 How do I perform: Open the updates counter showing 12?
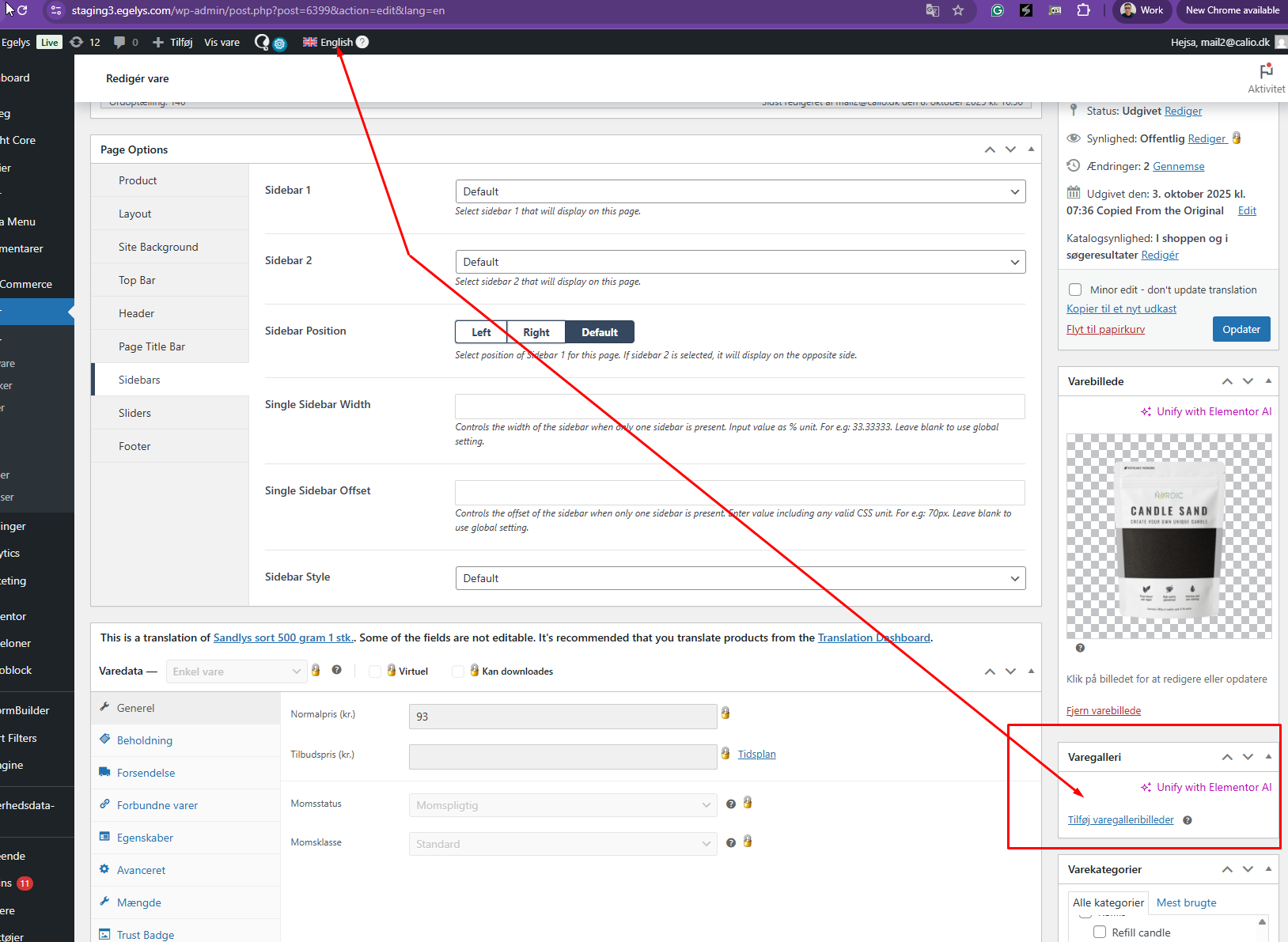point(85,42)
